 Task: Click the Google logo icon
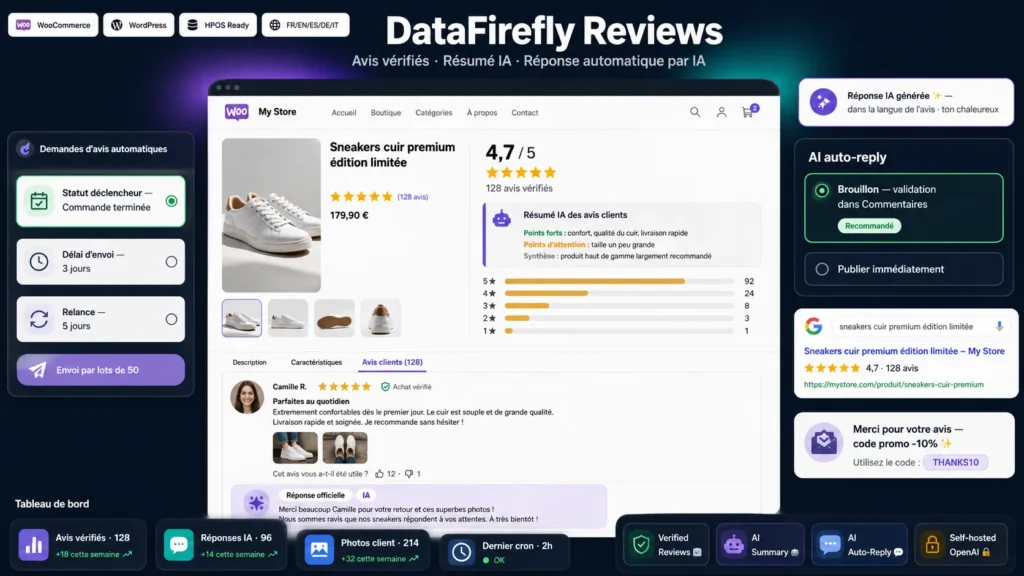click(x=813, y=325)
